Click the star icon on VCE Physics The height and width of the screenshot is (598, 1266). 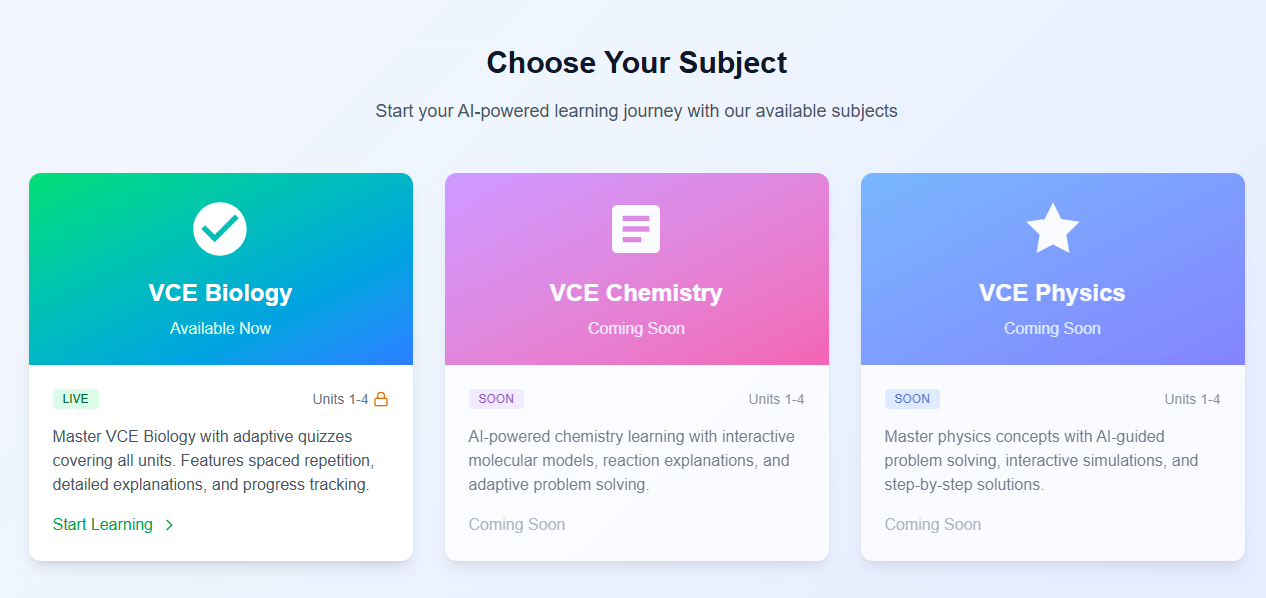click(1052, 229)
